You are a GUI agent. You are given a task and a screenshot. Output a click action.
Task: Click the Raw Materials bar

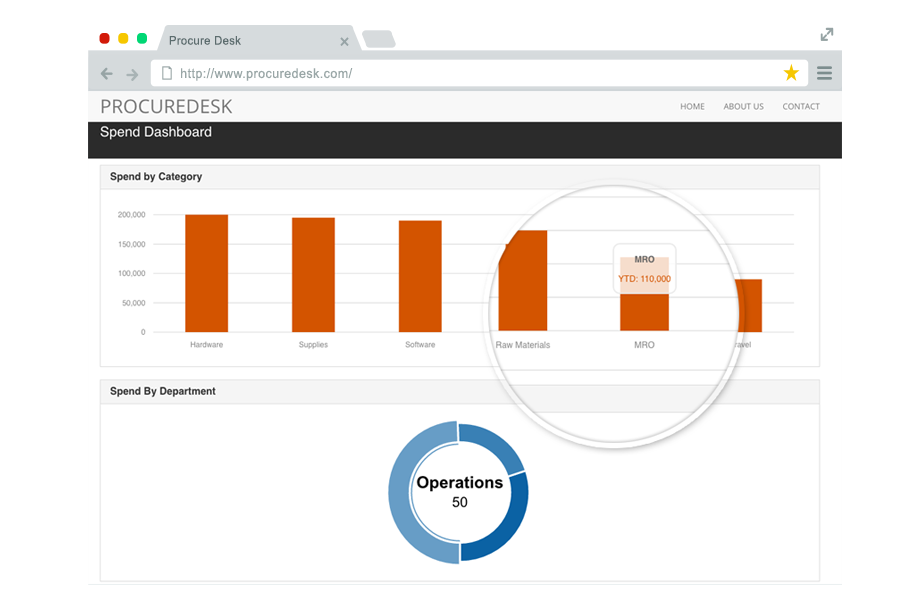(x=523, y=281)
